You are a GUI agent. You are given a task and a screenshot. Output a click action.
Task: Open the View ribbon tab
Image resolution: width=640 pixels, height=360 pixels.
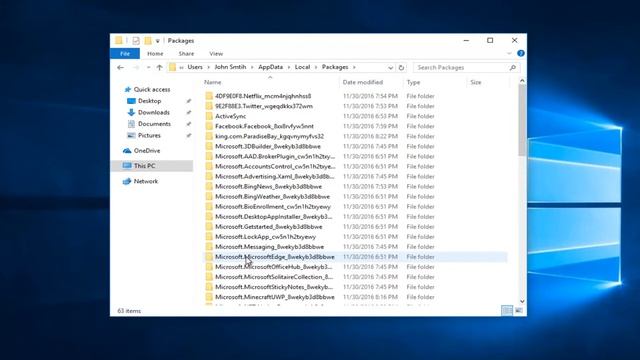[216, 53]
